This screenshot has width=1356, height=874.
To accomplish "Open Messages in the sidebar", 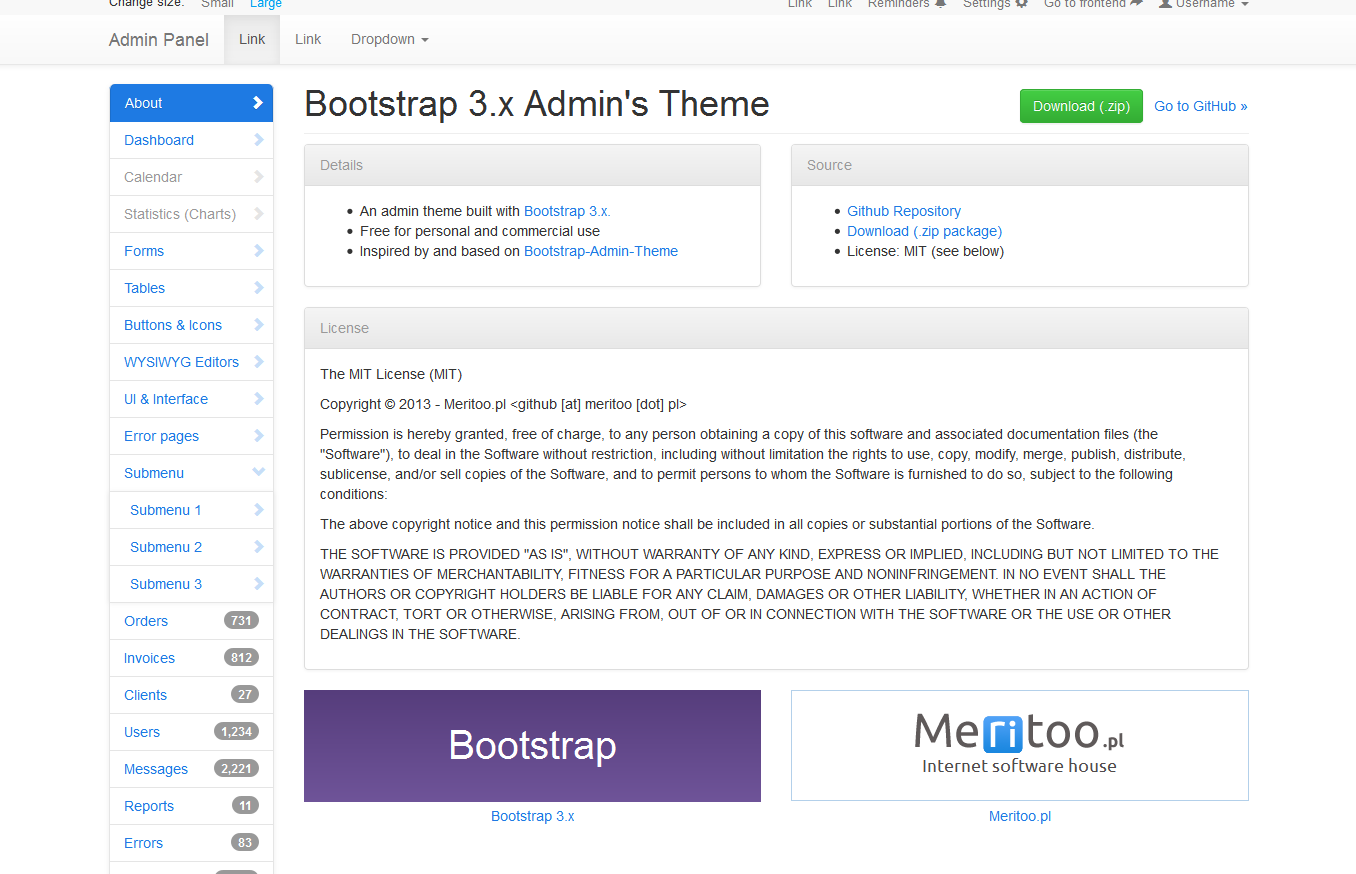I will 191,769.
